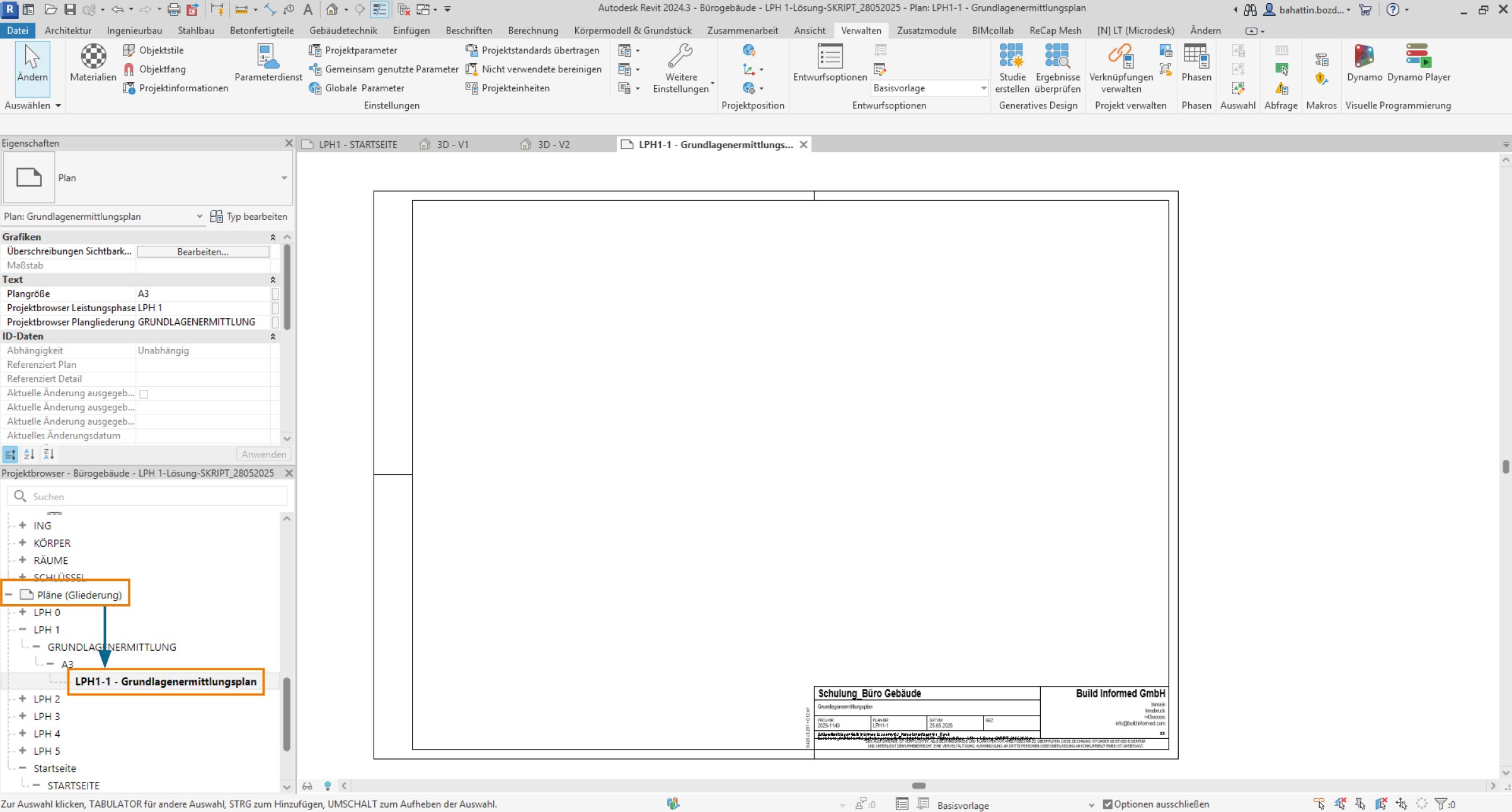Toggle Aktuelle Änderung ausgegeben checkbox
1512x812 pixels.
[144, 394]
